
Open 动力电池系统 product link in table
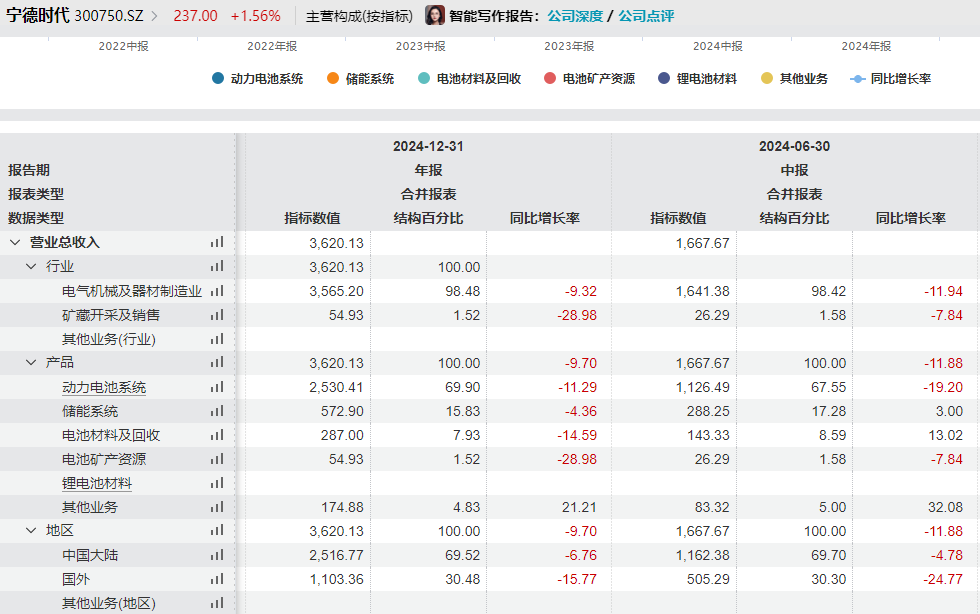tap(104, 388)
